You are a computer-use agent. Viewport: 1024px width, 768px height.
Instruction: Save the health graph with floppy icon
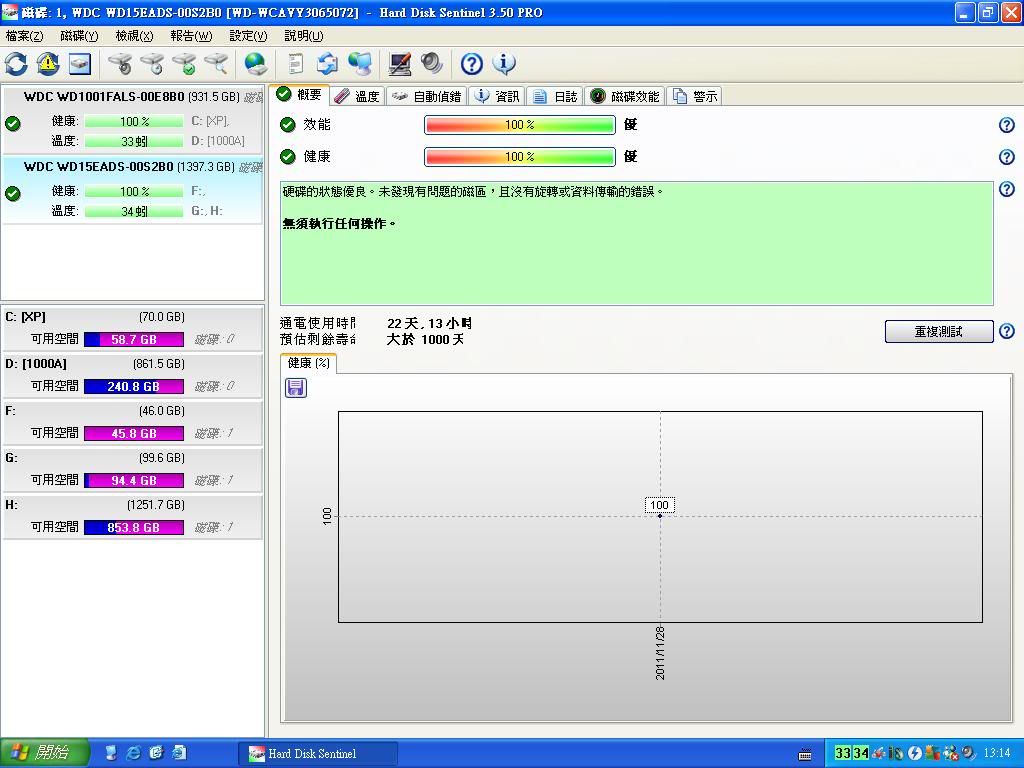[x=295, y=388]
